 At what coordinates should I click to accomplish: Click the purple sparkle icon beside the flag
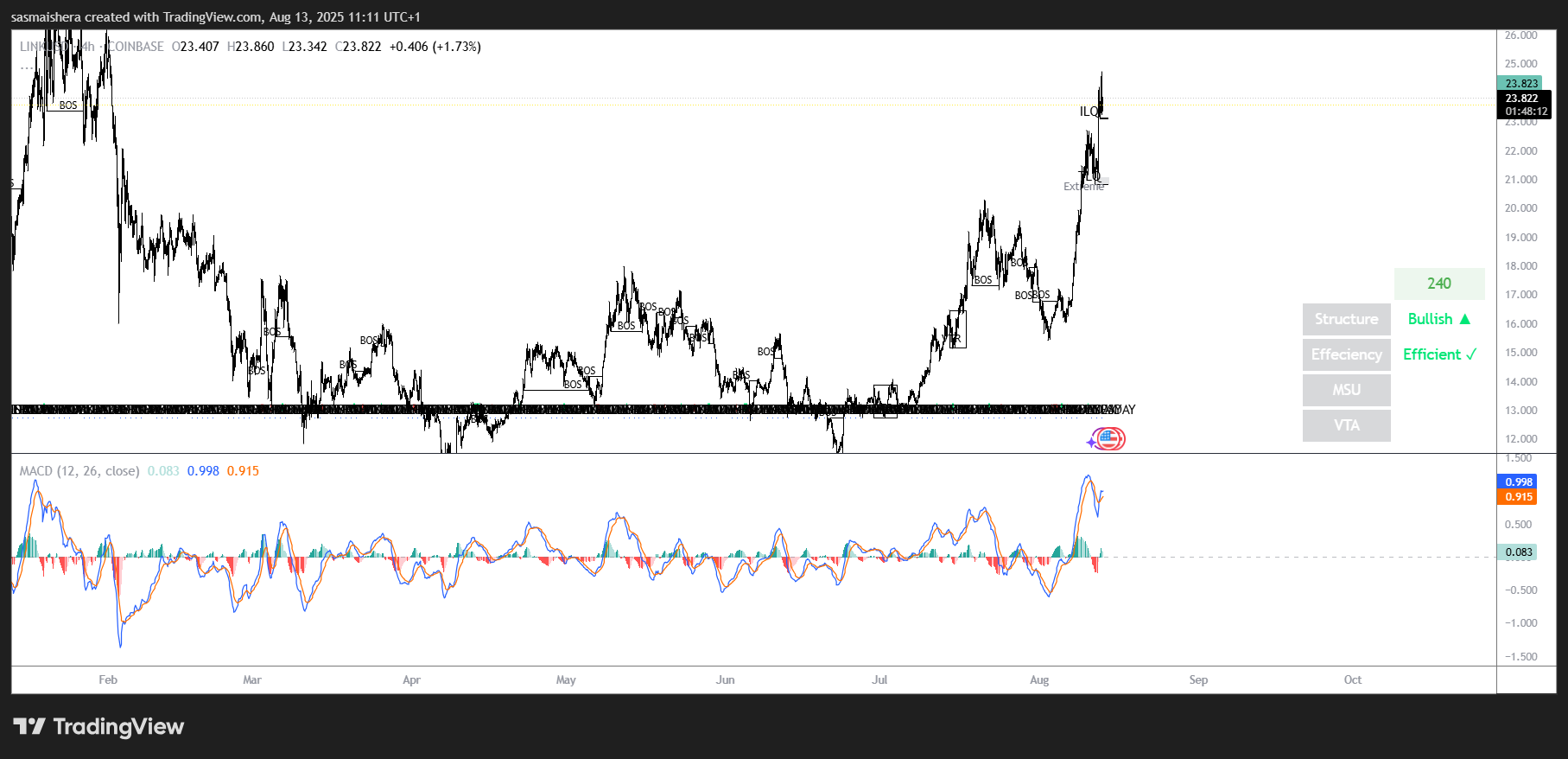click(1092, 442)
